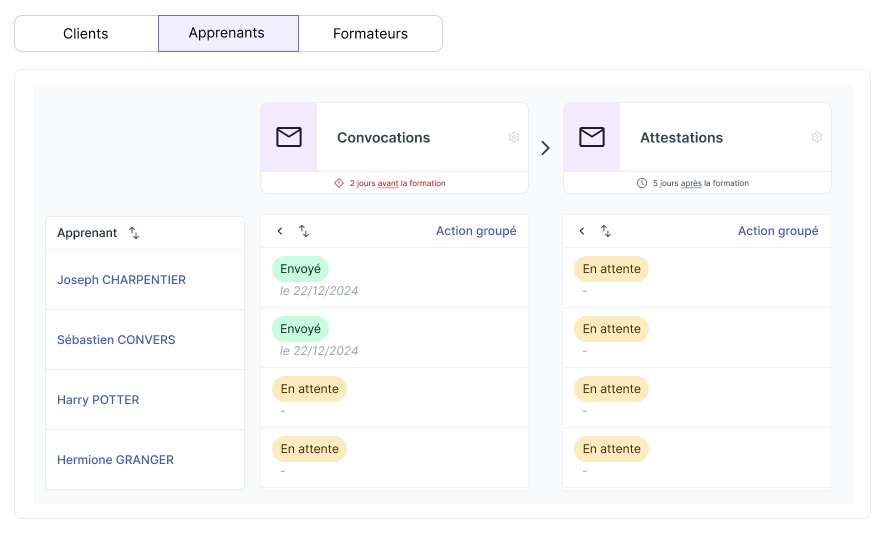Click '5 jours après la formation' text
893x534 pixels.
[701, 183]
